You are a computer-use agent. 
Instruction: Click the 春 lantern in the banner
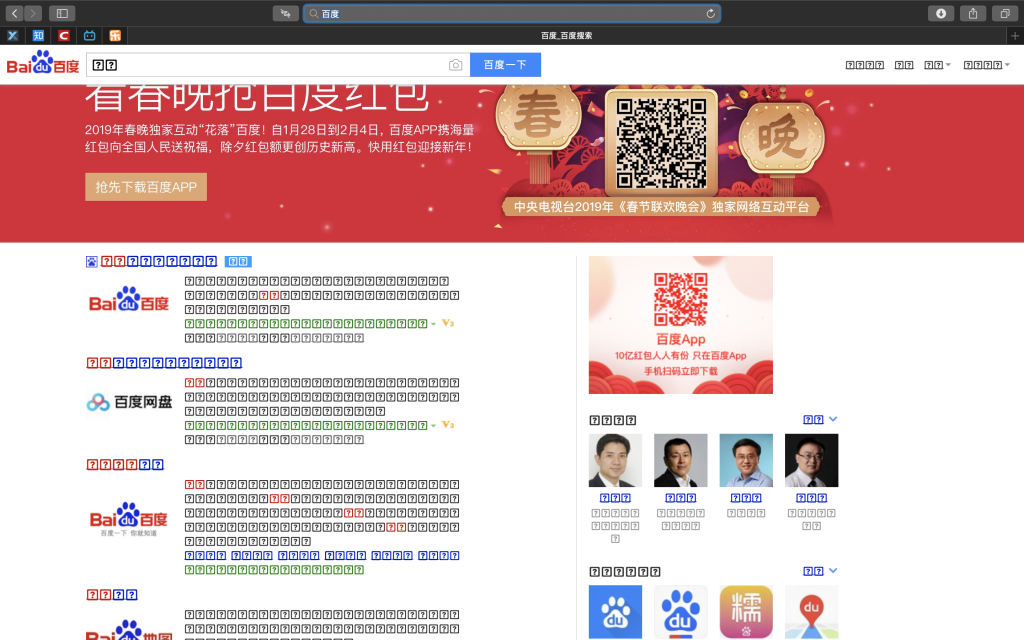[x=537, y=118]
